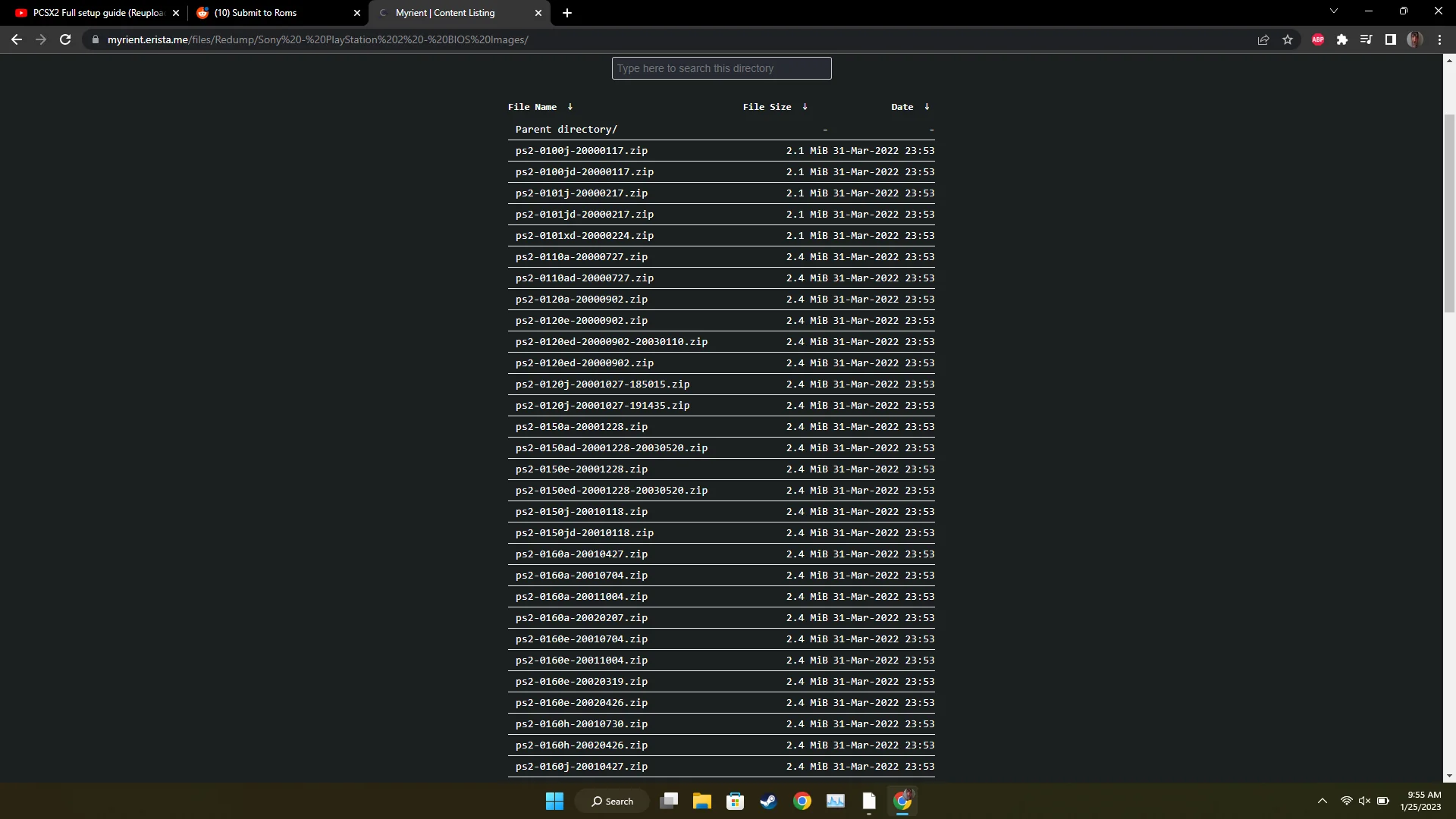The width and height of the screenshot is (1456, 819).
Task: Open the Parent directory link
Action: tap(566, 129)
